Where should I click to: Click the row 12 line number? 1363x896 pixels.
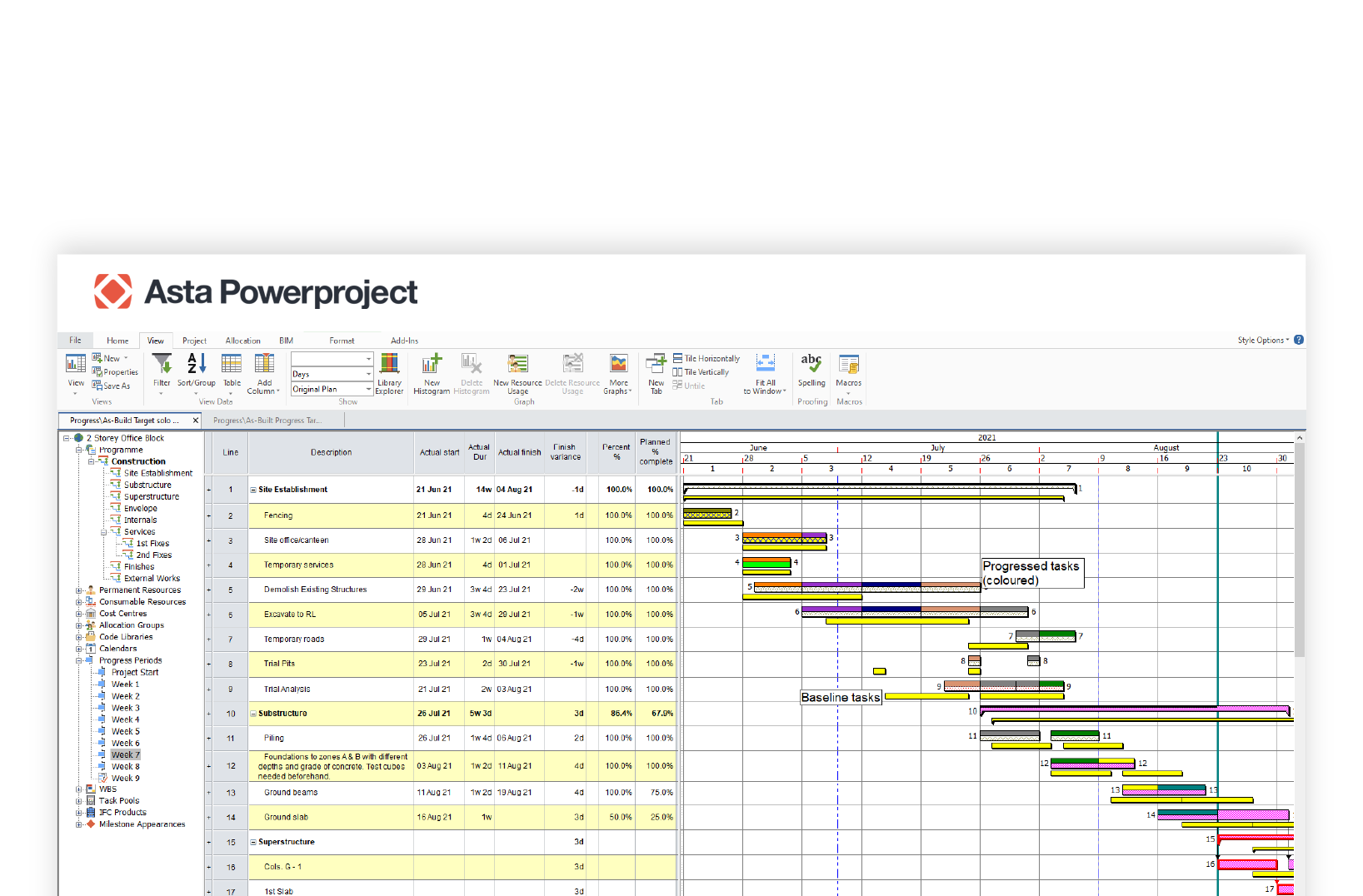pos(231,766)
